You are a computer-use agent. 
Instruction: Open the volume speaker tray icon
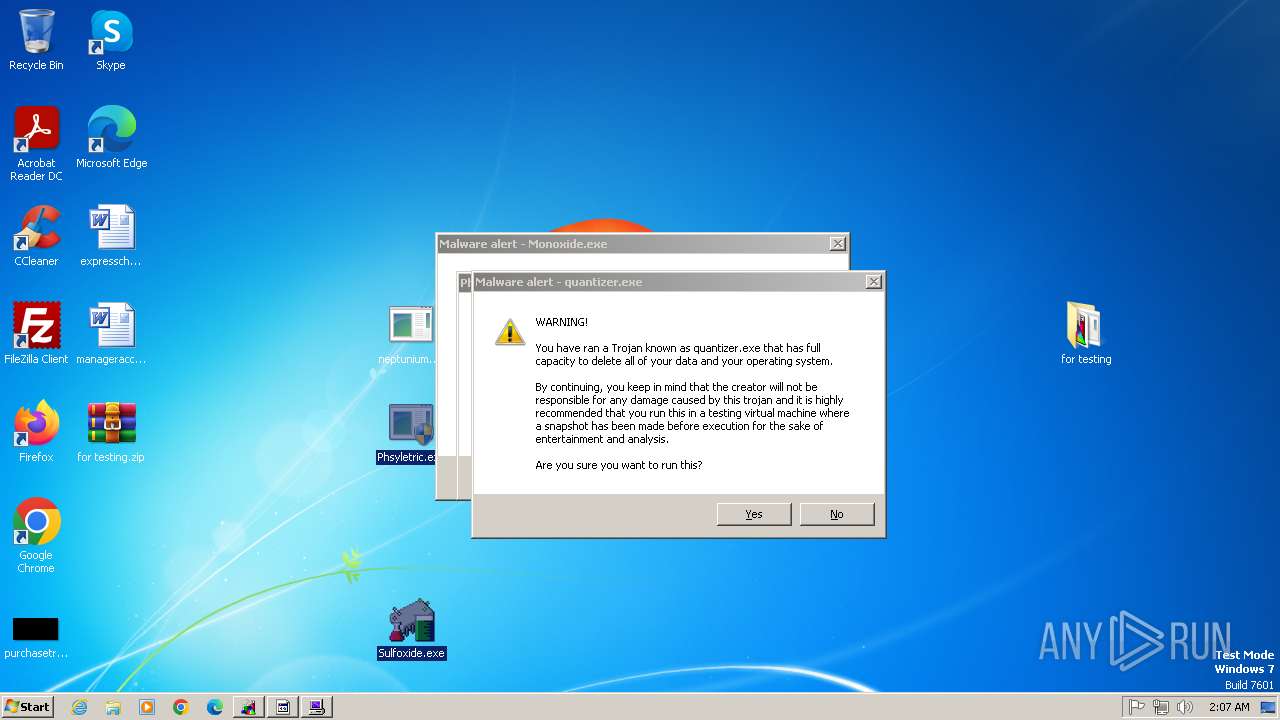pos(1185,707)
